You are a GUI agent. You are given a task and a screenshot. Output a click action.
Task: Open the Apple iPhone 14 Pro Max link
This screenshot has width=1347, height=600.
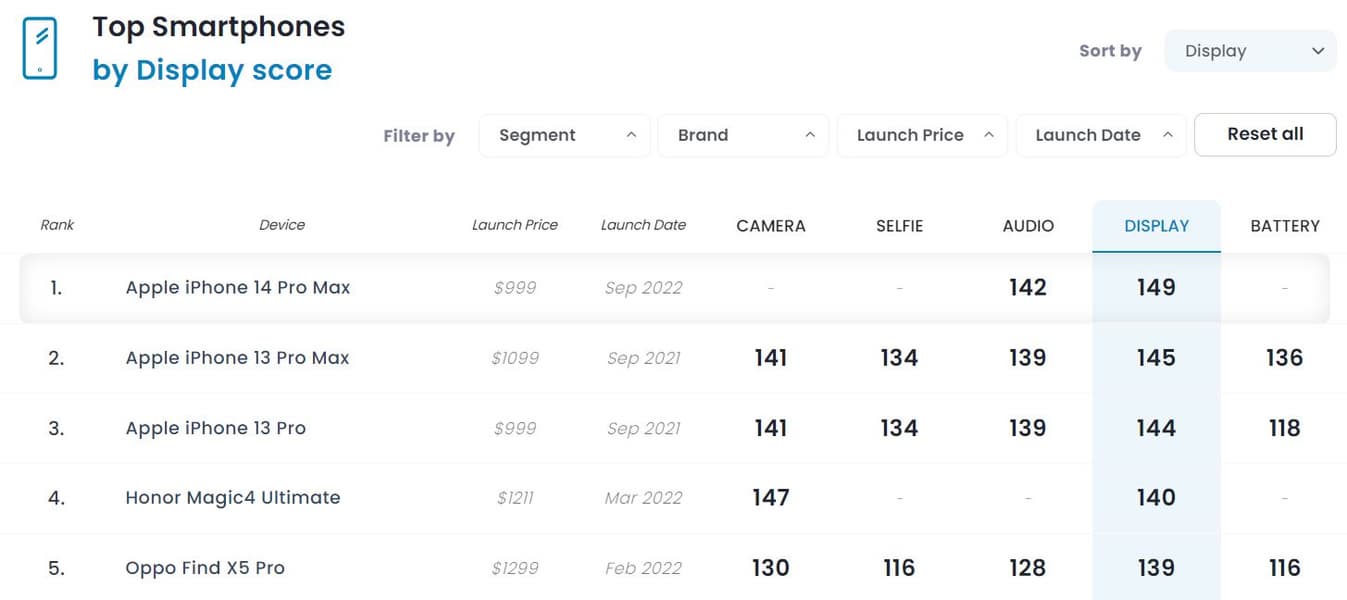(x=238, y=288)
